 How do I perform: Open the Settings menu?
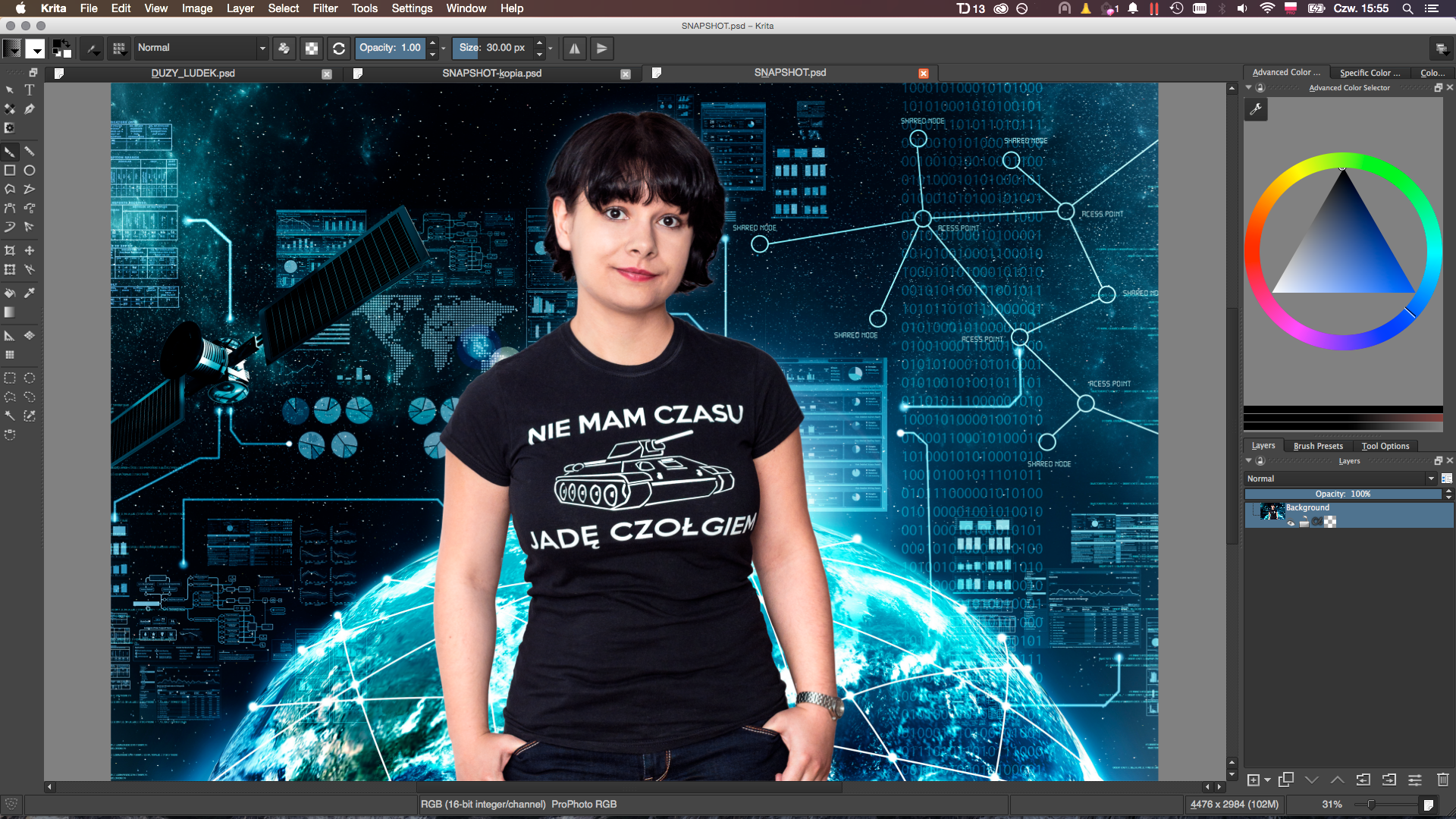coord(412,8)
